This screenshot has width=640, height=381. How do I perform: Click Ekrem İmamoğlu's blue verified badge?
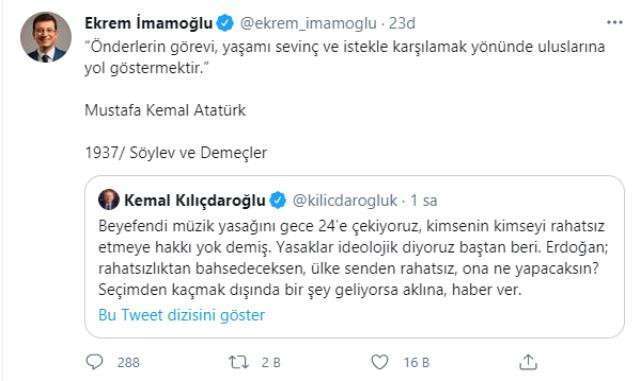tap(225, 23)
